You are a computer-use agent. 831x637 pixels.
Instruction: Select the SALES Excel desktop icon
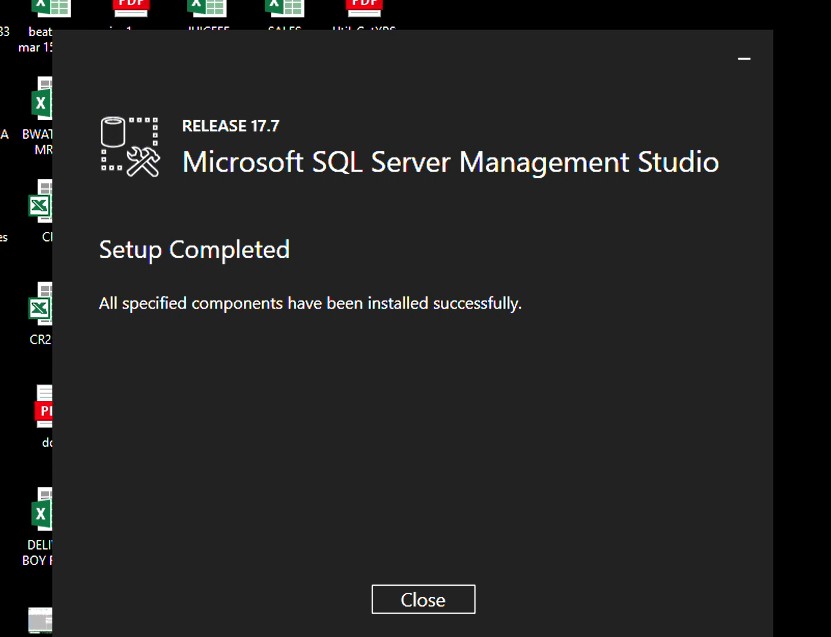pyautogui.click(x=285, y=7)
